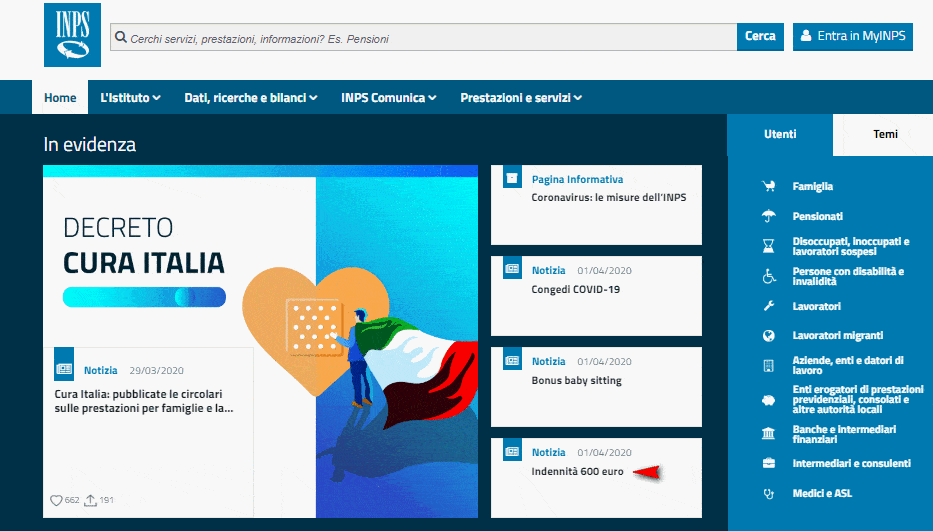Click the Pensionati umbrella icon

pos(769,216)
